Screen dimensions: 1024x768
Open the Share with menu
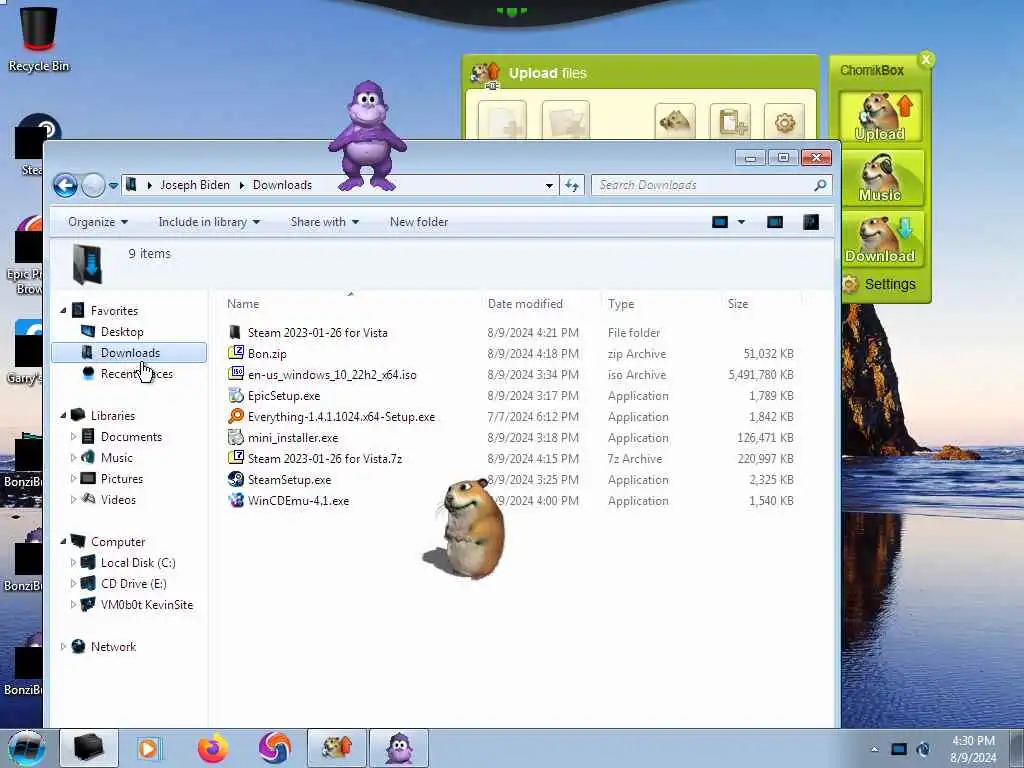click(325, 222)
